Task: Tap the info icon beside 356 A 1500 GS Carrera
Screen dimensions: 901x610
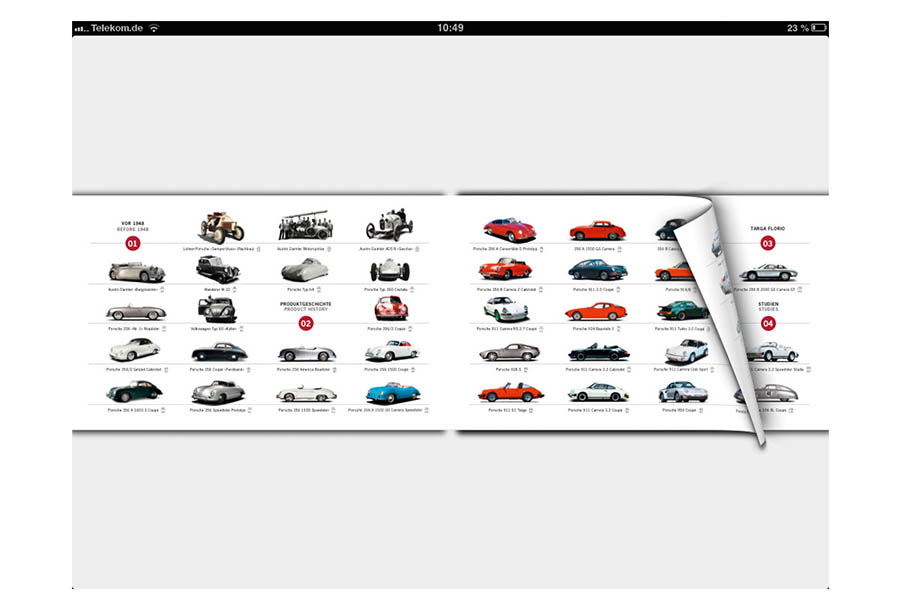Action: click(x=619, y=249)
